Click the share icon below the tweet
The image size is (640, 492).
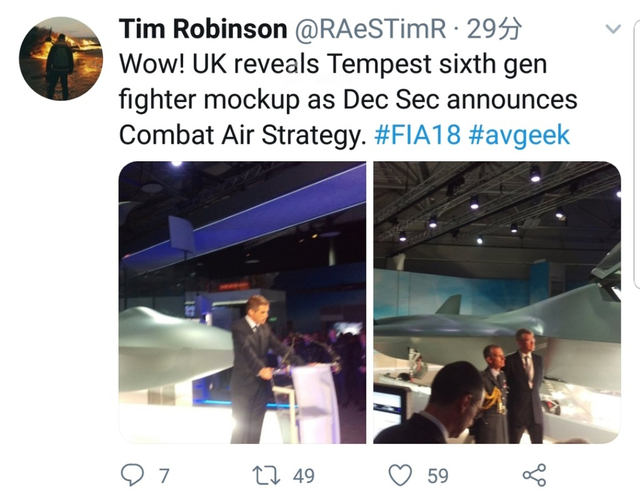coord(535,474)
